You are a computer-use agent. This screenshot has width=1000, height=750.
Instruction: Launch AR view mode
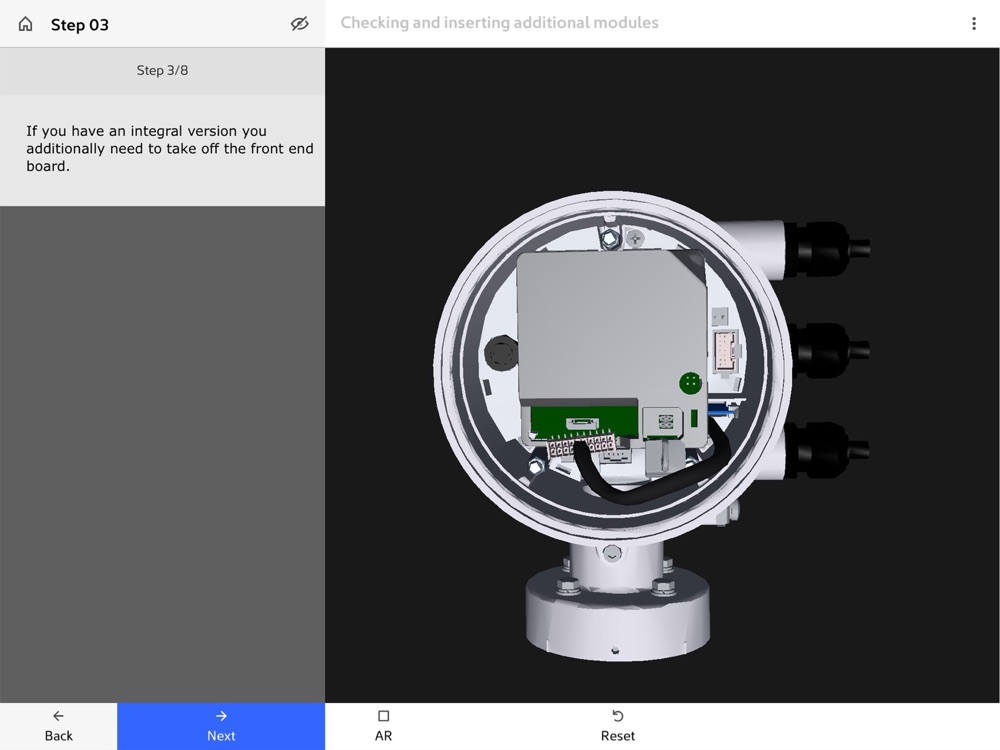click(x=383, y=726)
